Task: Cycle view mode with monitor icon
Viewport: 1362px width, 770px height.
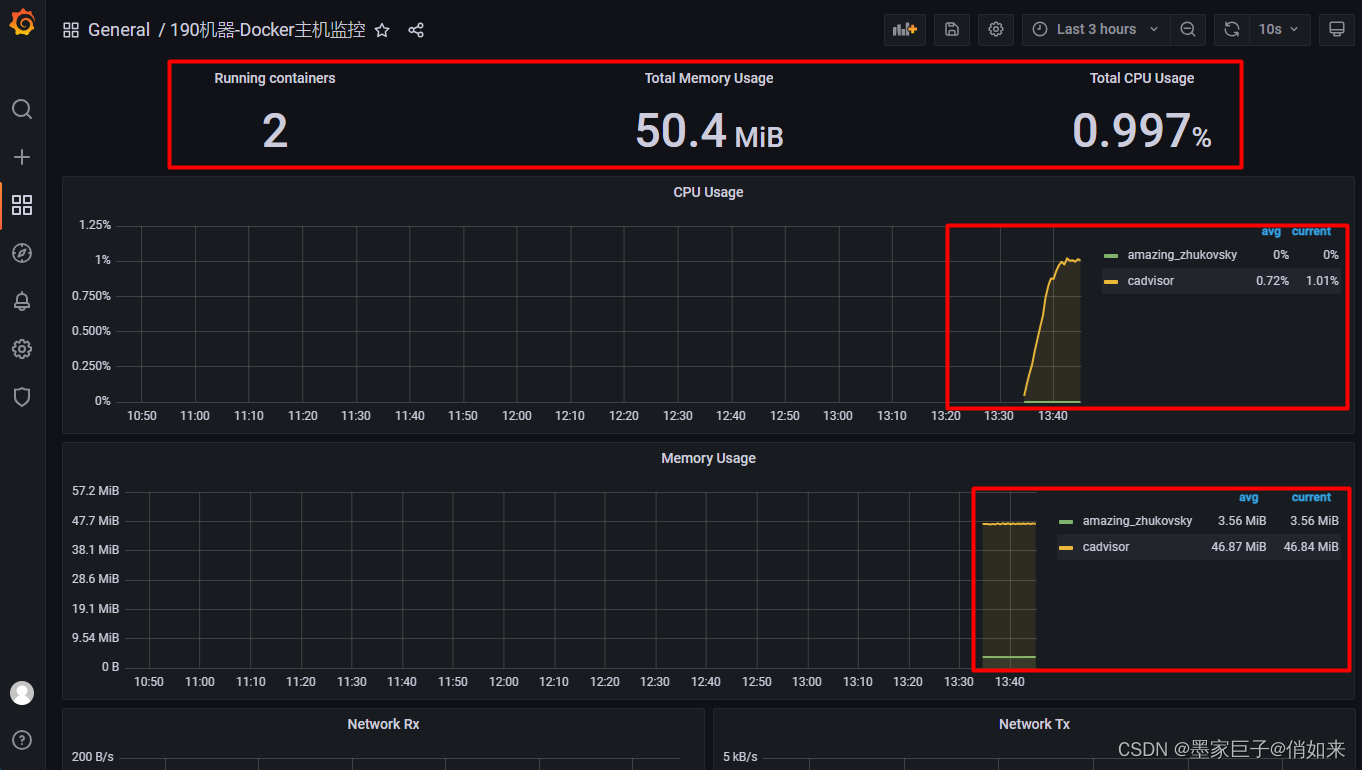Action: (x=1337, y=29)
